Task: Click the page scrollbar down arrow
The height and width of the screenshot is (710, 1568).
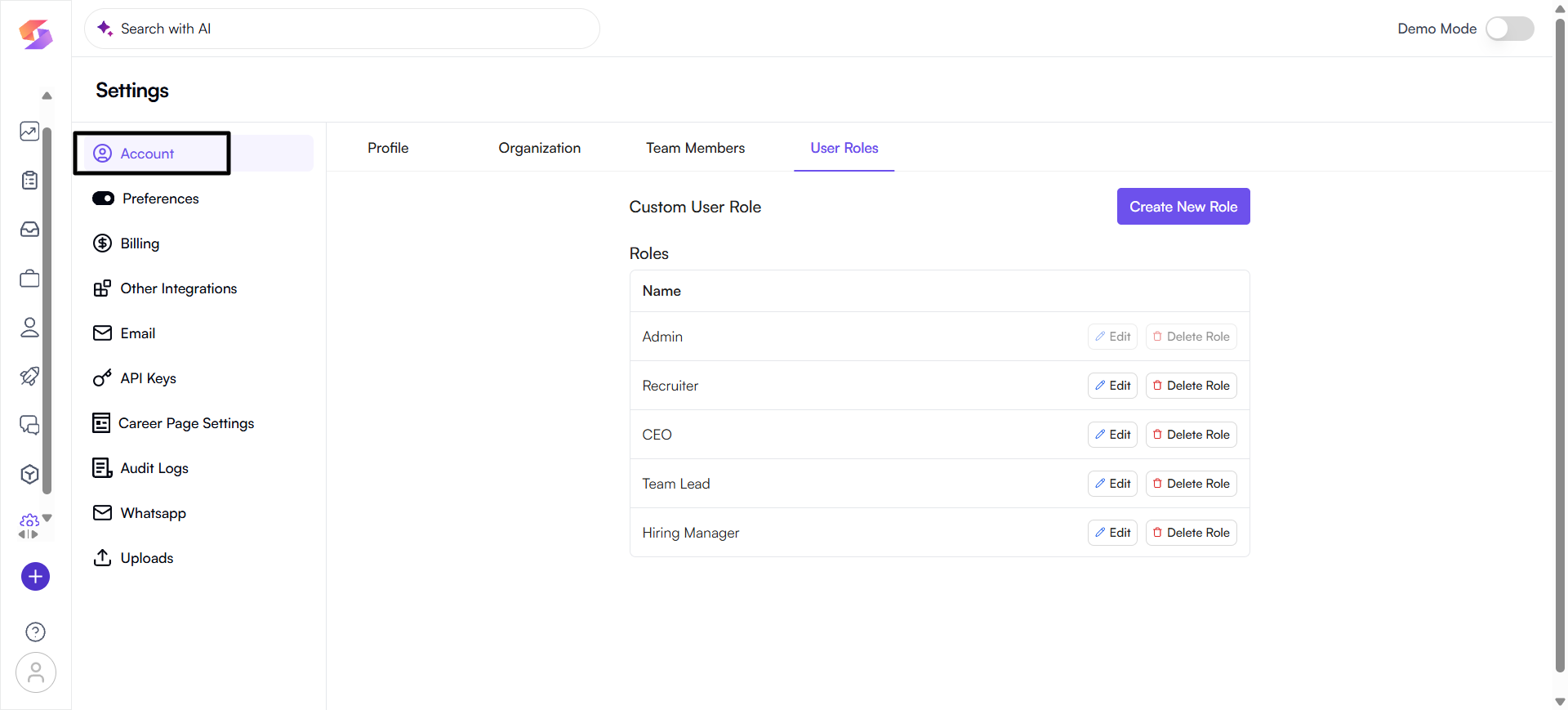Action: (x=1560, y=702)
